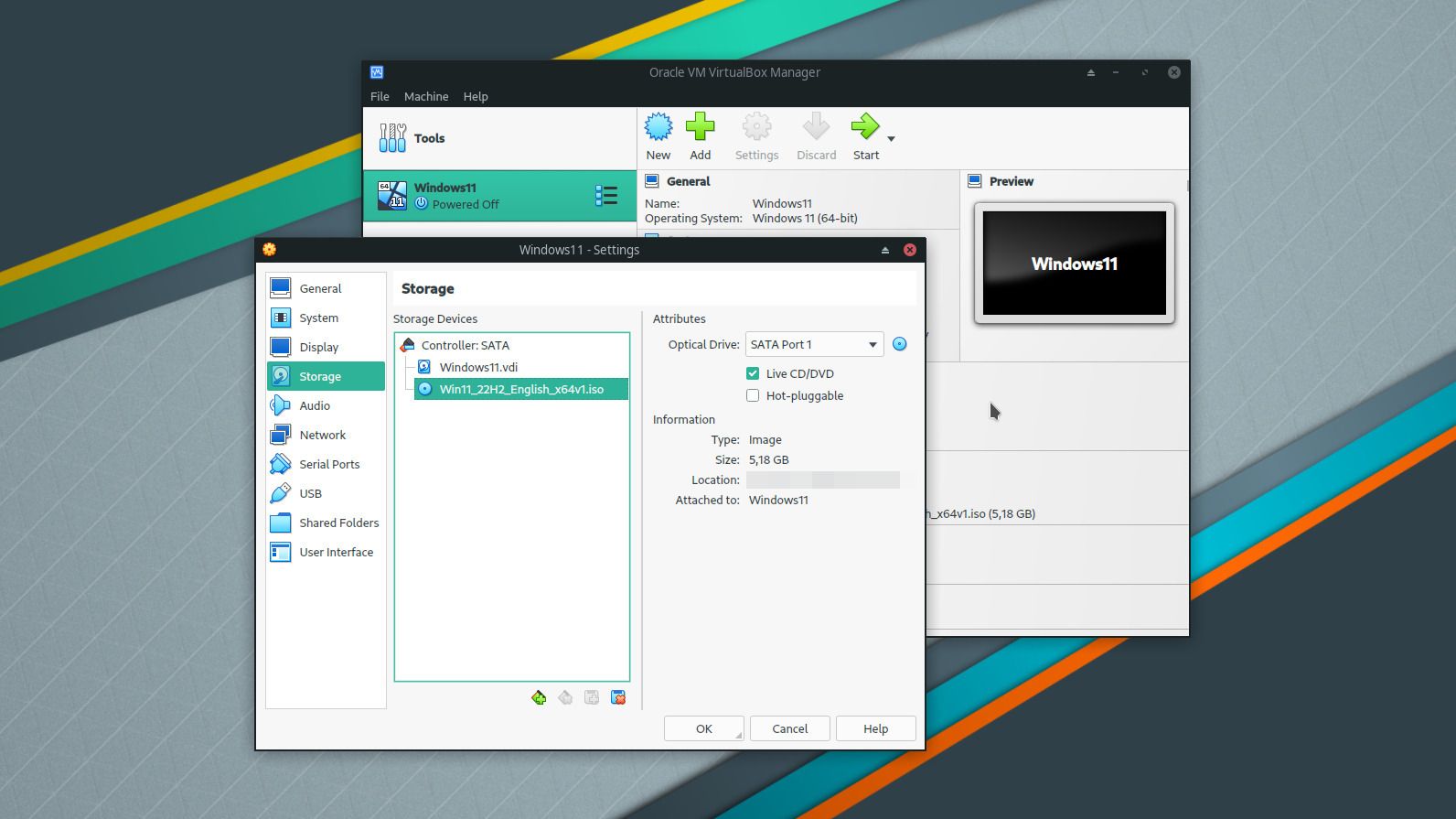Viewport: 1456px width, 819px height.
Task: Click the green Start arrow
Action: click(865, 126)
